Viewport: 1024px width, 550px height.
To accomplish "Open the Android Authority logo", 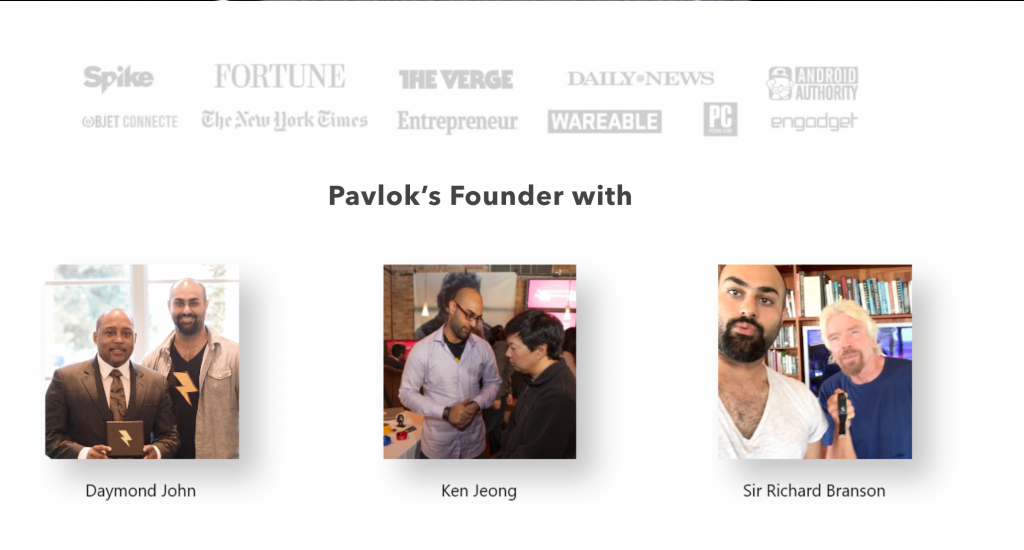I will point(812,83).
